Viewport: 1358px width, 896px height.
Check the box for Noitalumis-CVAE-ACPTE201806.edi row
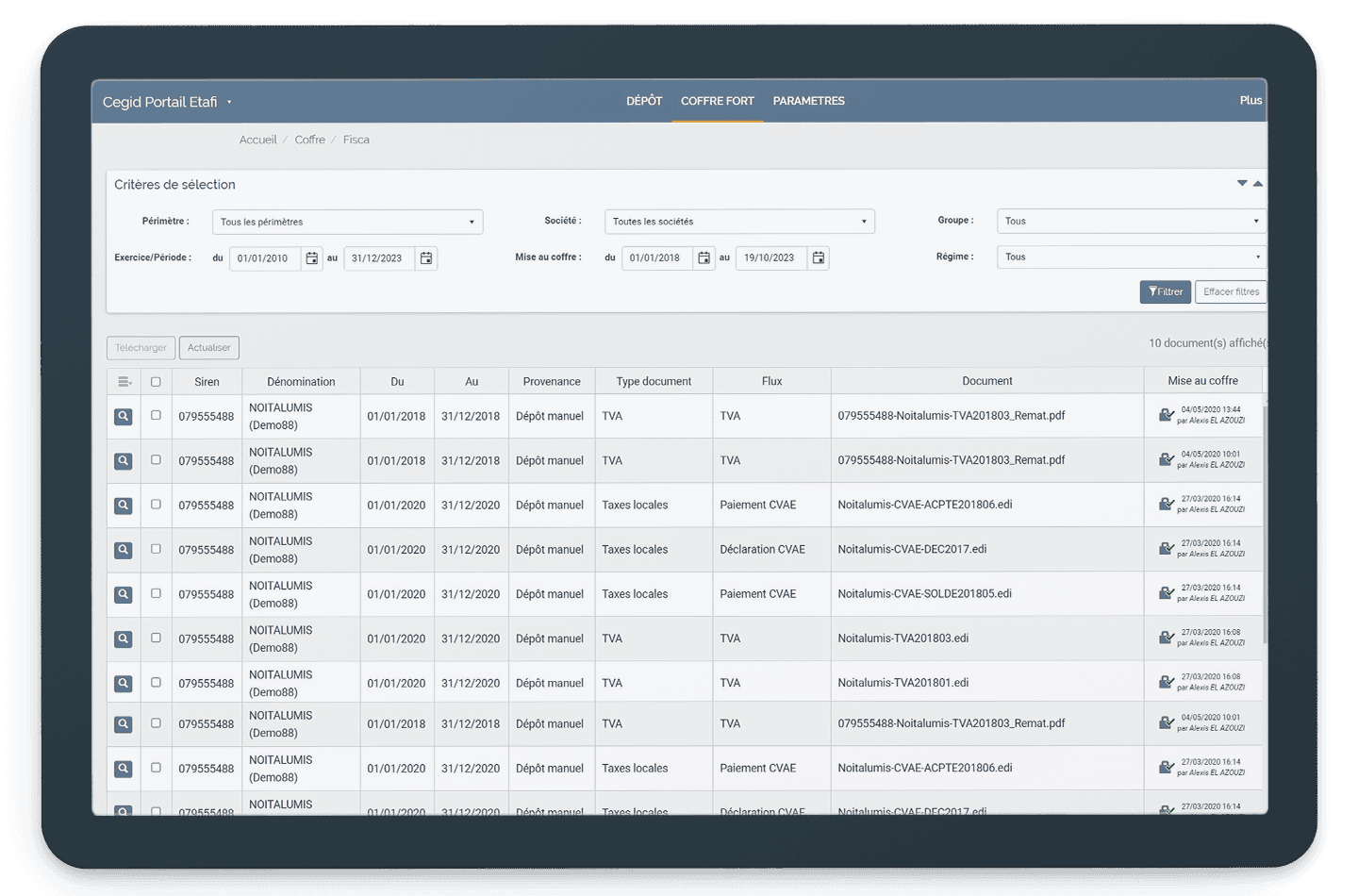click(x=156, y=505)
